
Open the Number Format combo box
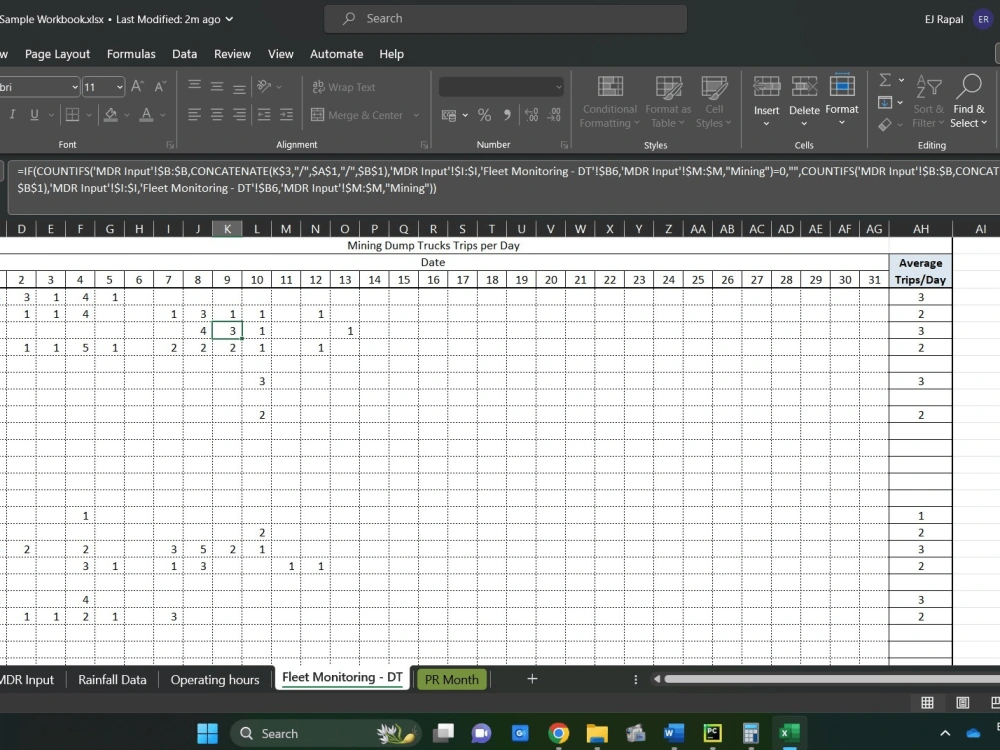point(500,86)
